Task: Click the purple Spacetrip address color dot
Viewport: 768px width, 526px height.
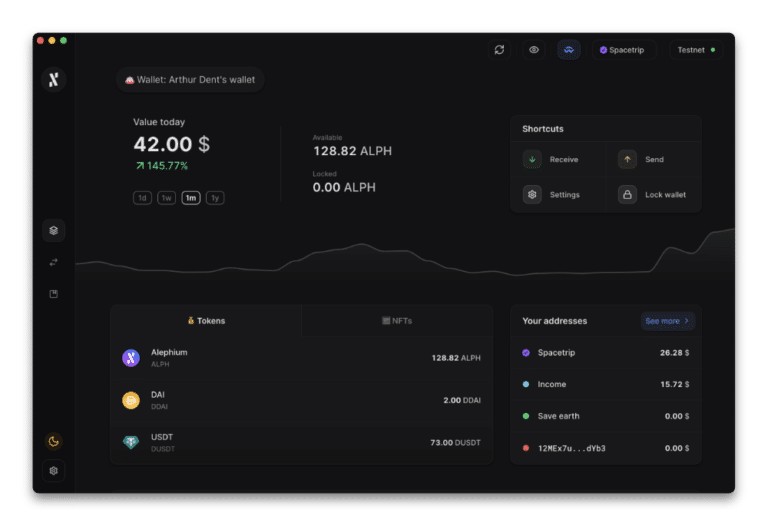Action: pos(526,353)
